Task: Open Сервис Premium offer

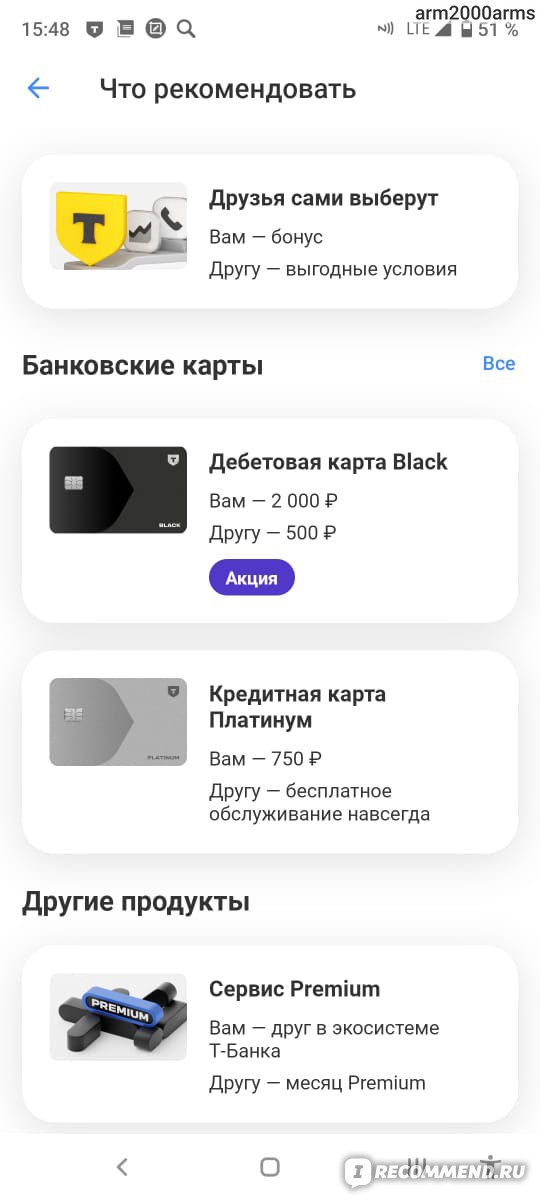Action: [270, 1035]
